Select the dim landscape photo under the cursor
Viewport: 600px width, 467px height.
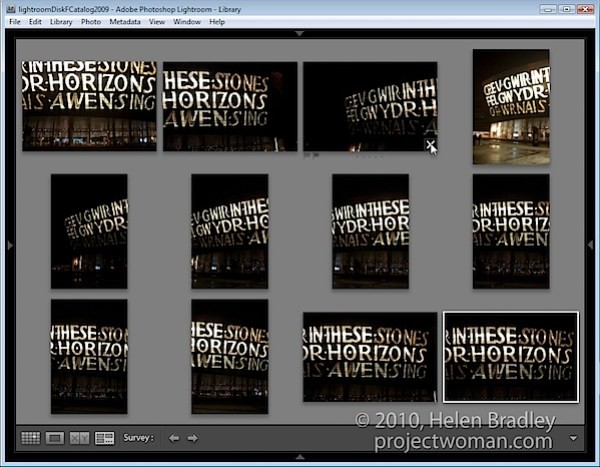[x=370, y=106]
